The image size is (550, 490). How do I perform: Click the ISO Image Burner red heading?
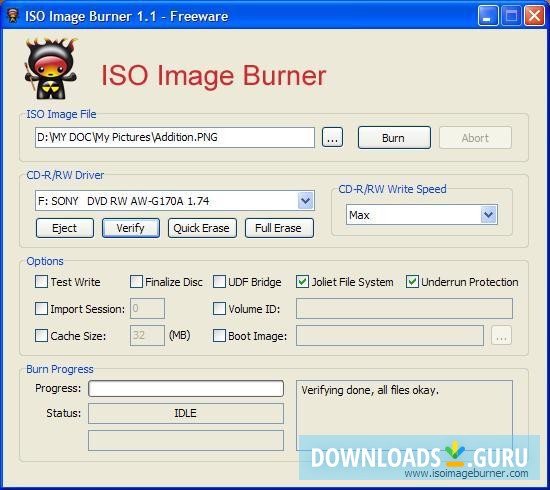pos(214,75)
